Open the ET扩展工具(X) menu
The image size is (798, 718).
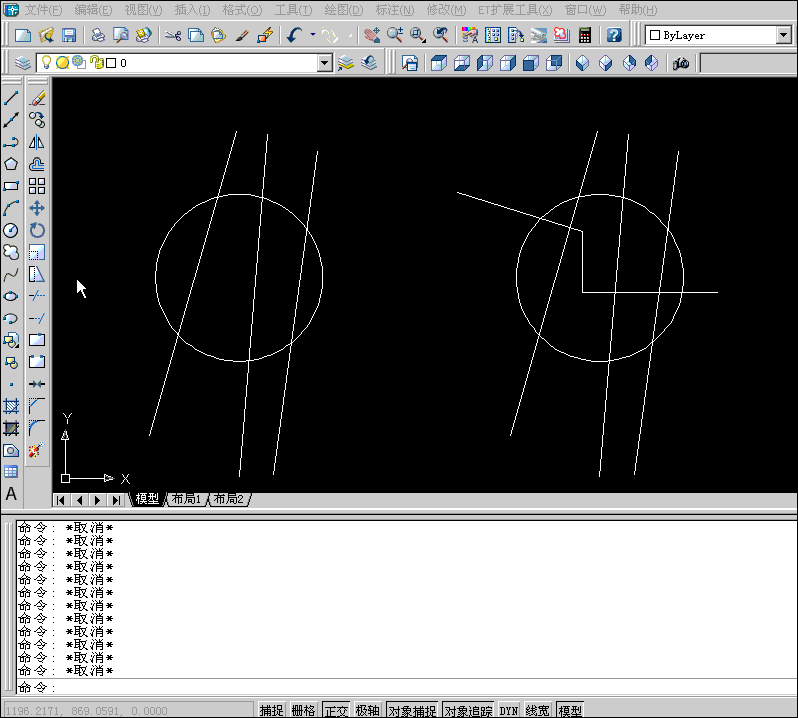click(x=515, y=10)
